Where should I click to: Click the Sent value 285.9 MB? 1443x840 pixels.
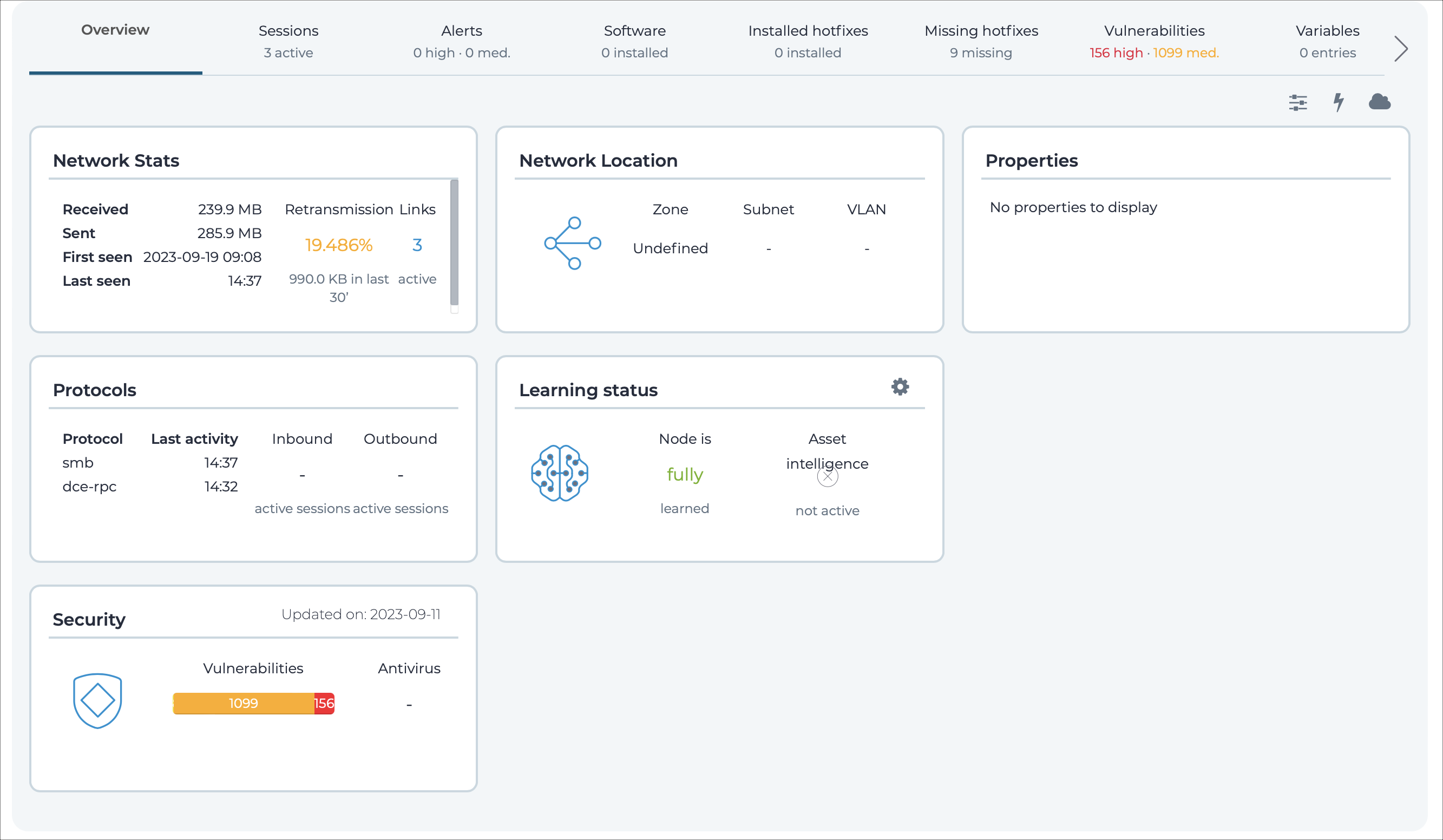[x=229, y=233]
